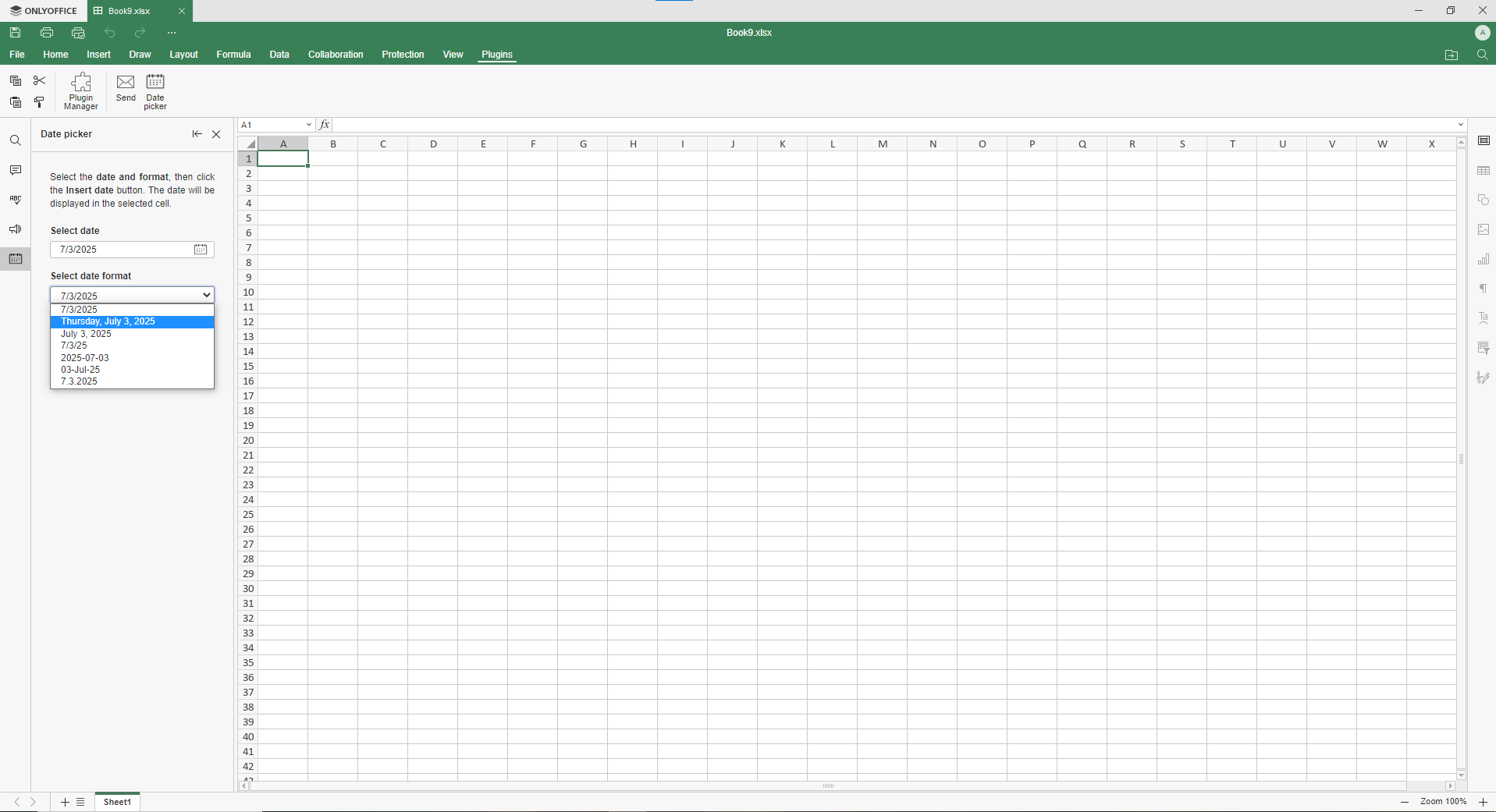Open the Plugin Manager
The height and width of the screenshot is (812, 1496).
80,90
